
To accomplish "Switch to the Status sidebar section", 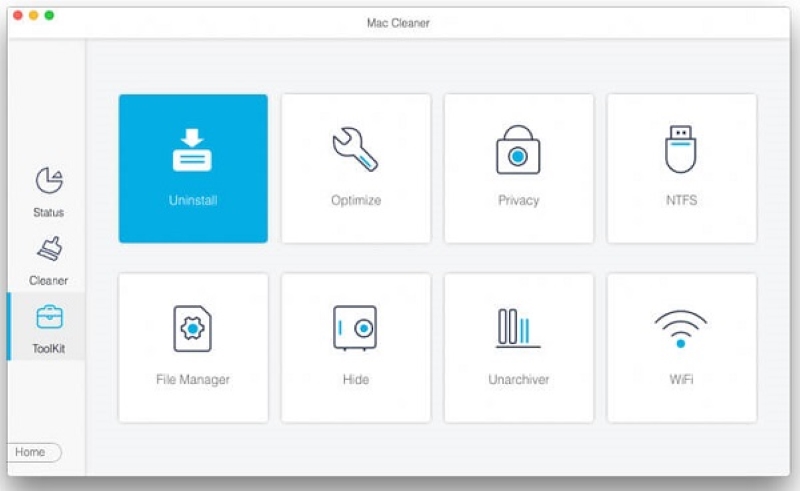I will [x=48, y=192].
